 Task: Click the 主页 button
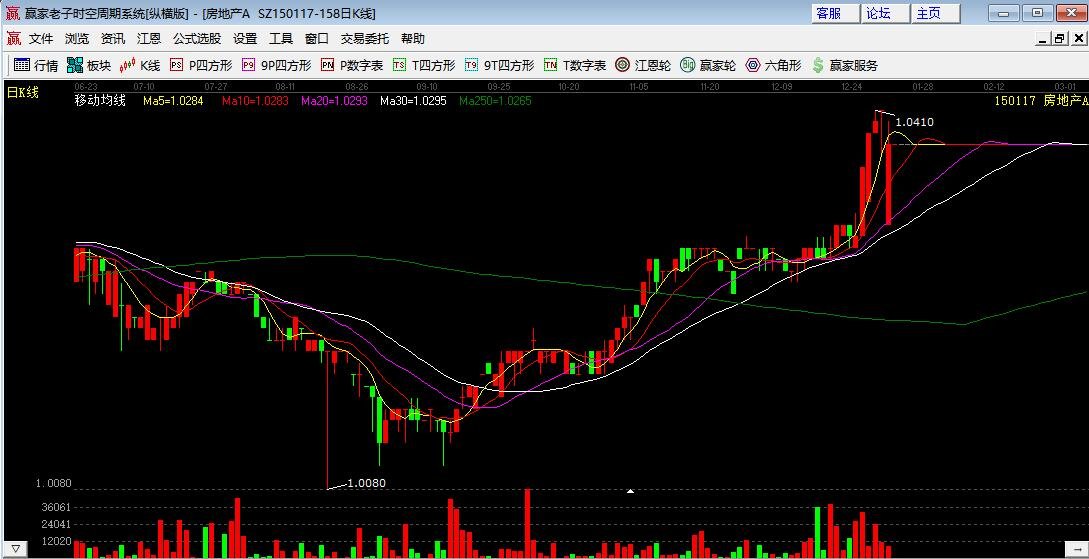pyautogui.click(x=934, y=13)
